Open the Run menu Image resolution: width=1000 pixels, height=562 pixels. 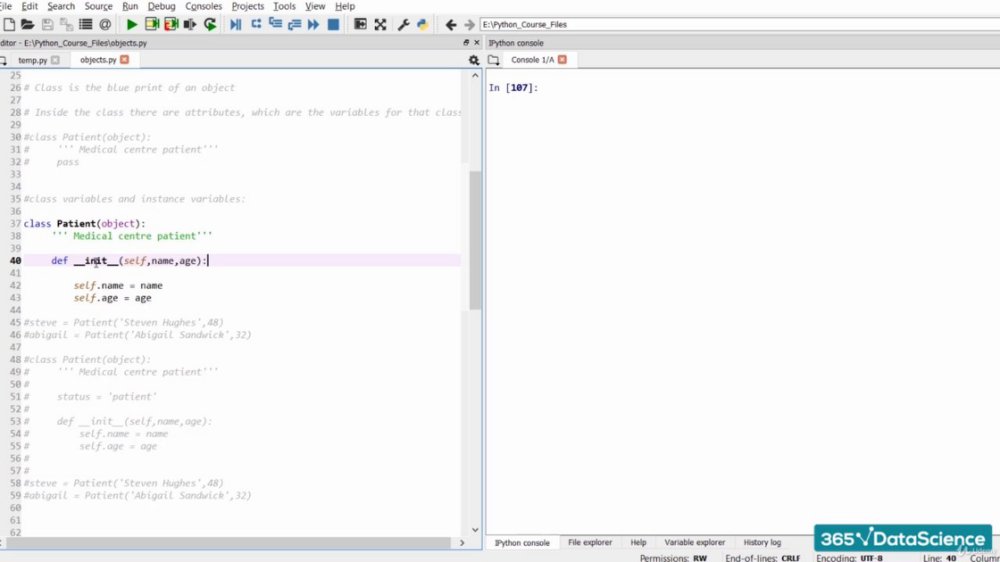point(130,6)
